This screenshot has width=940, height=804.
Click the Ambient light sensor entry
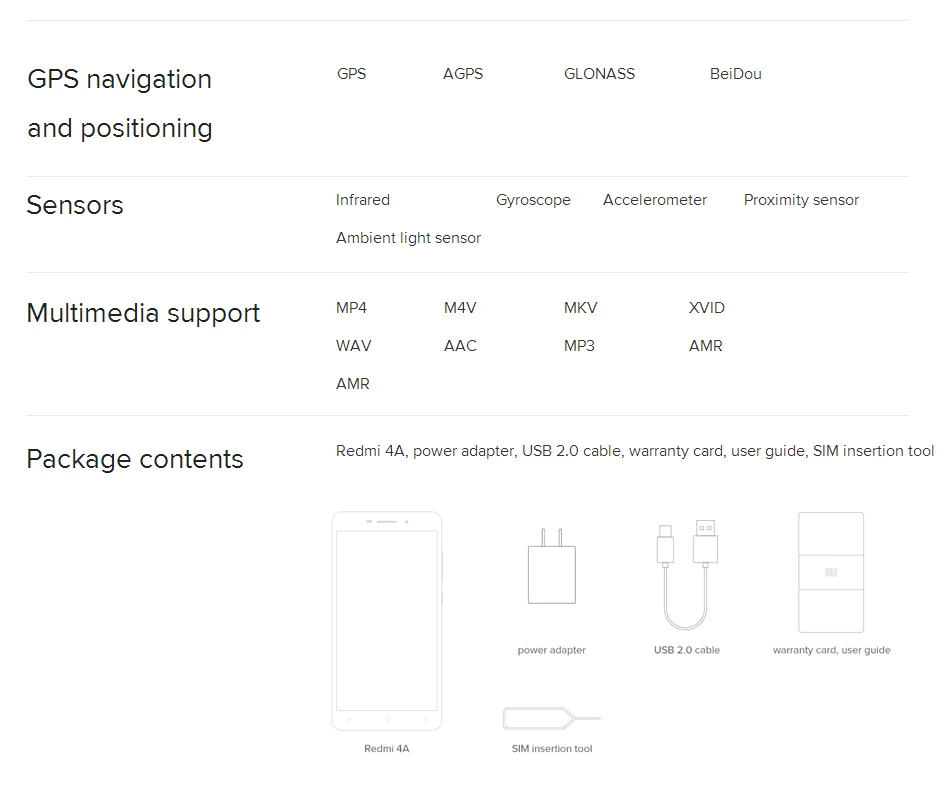pos(408,238)
